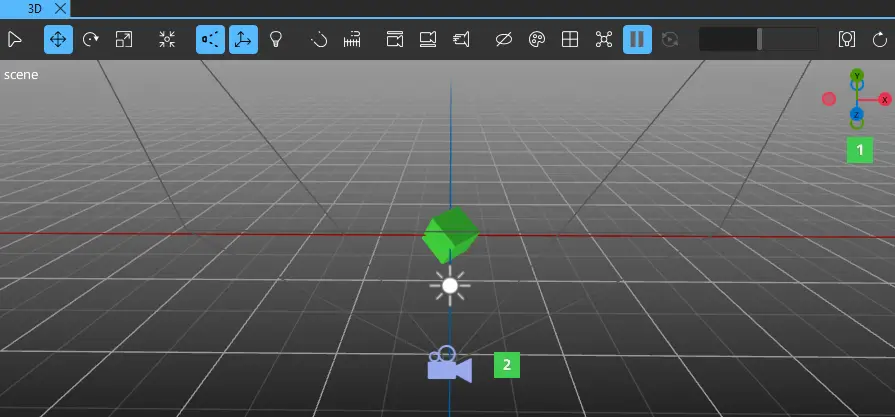Click the dark slider bar in toolbar
This screenshot has width=895, height=417.
(x=758, y=40)
